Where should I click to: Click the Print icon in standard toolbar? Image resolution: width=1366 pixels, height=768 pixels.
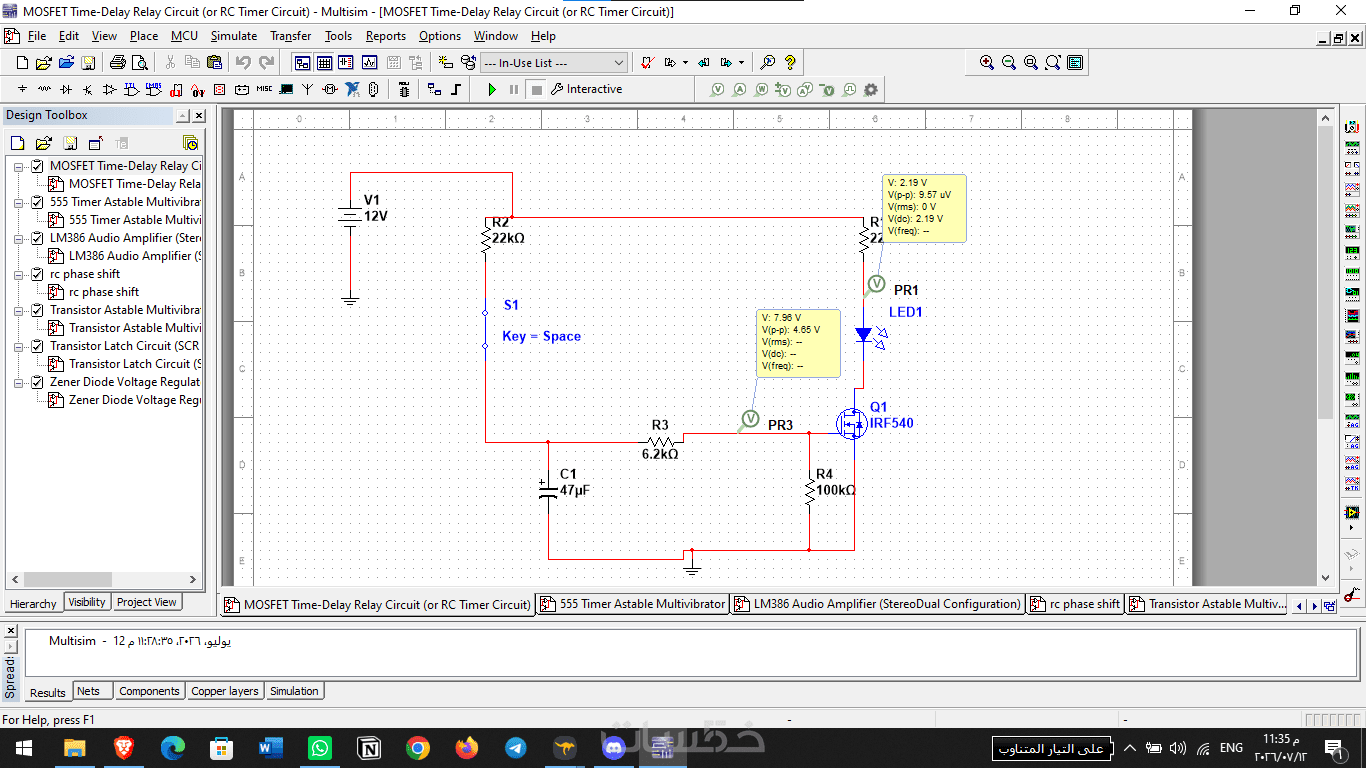tap(117, 62)
